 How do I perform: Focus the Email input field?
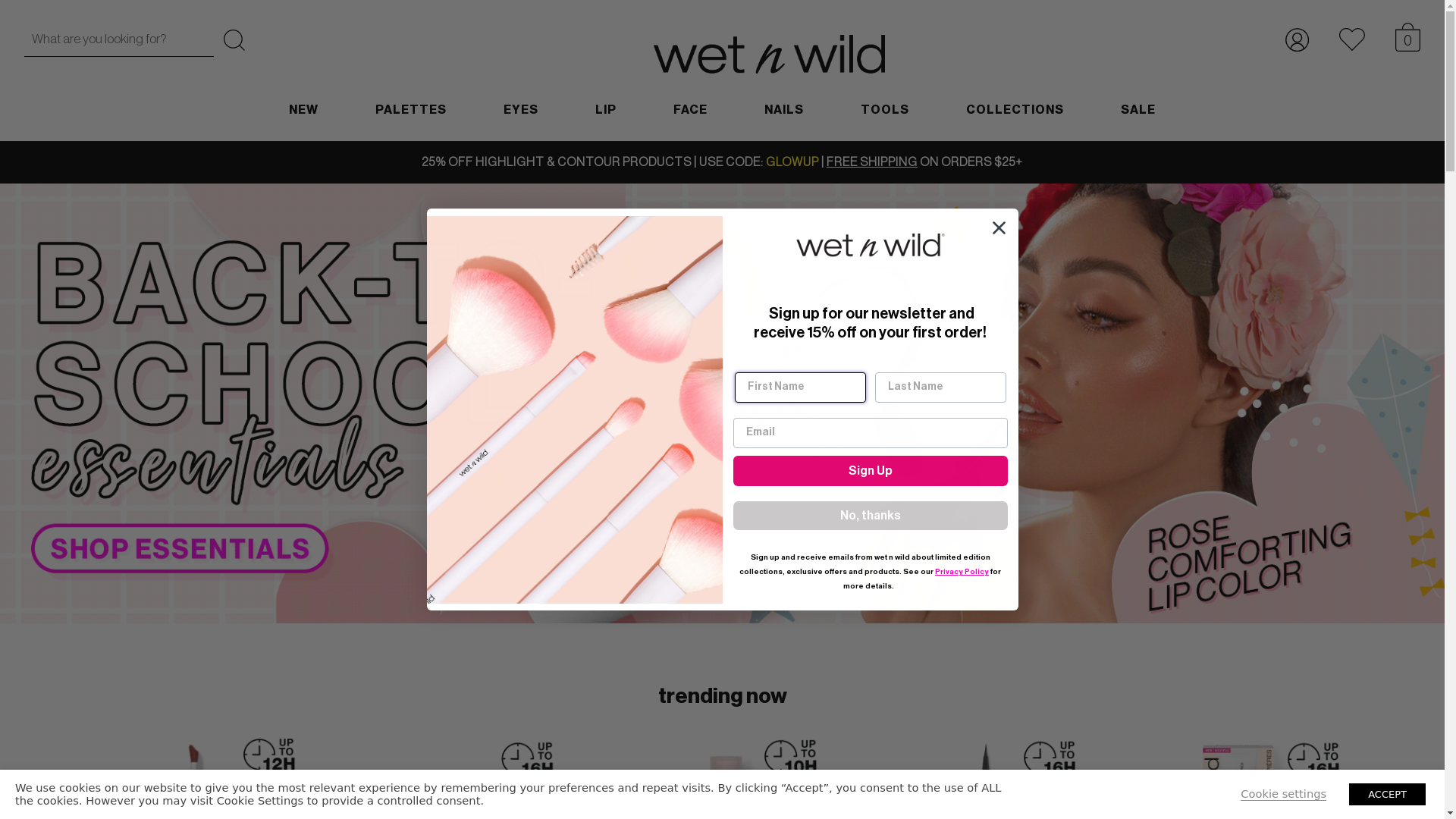(870, 433)
